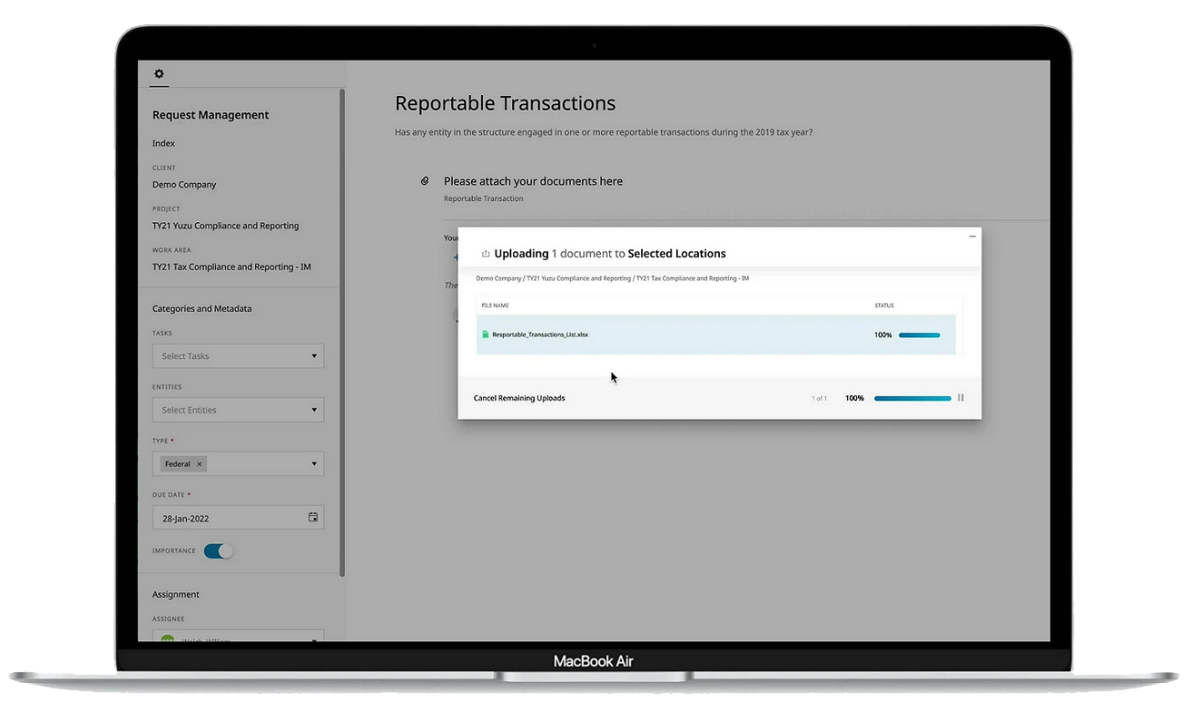Viewport: 1190px width, 714px height.
Task: Open the Index link
Action: pos(163,143)
